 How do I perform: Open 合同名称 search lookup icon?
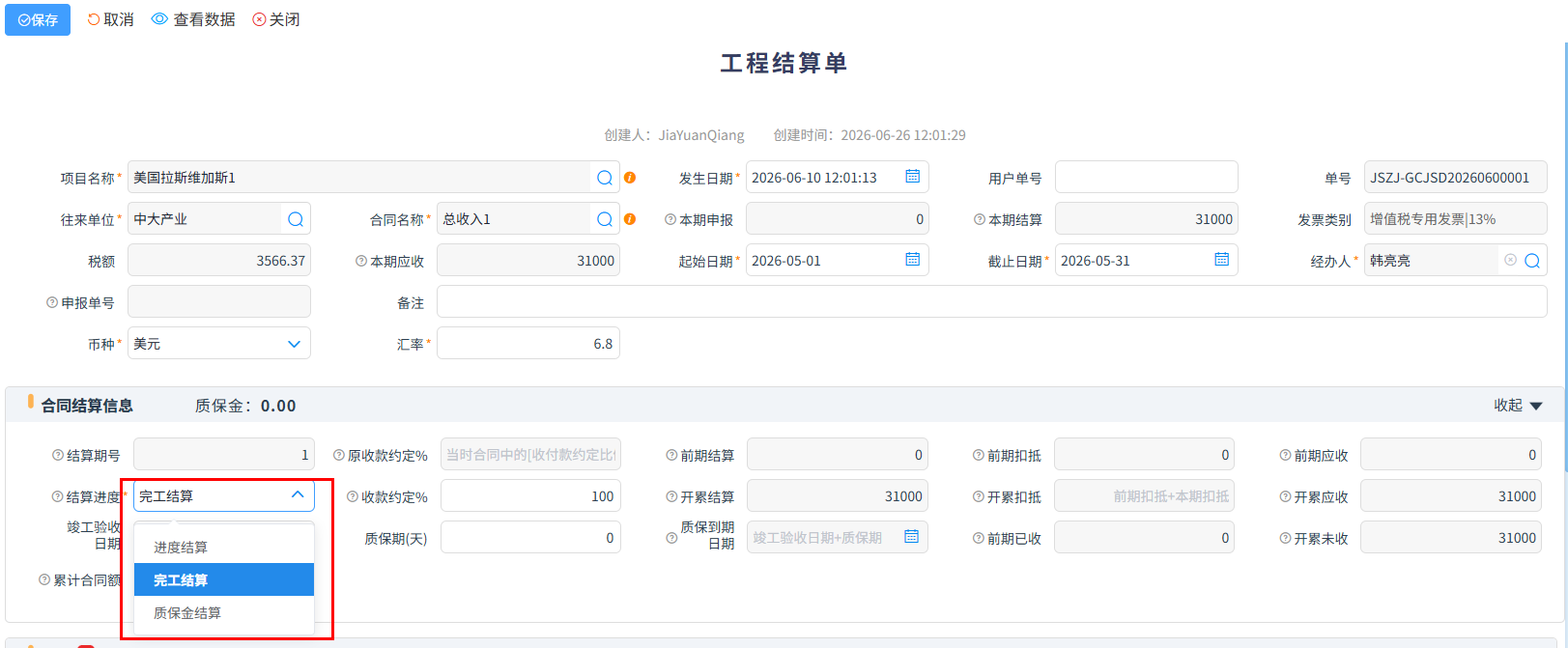[605, 219]
